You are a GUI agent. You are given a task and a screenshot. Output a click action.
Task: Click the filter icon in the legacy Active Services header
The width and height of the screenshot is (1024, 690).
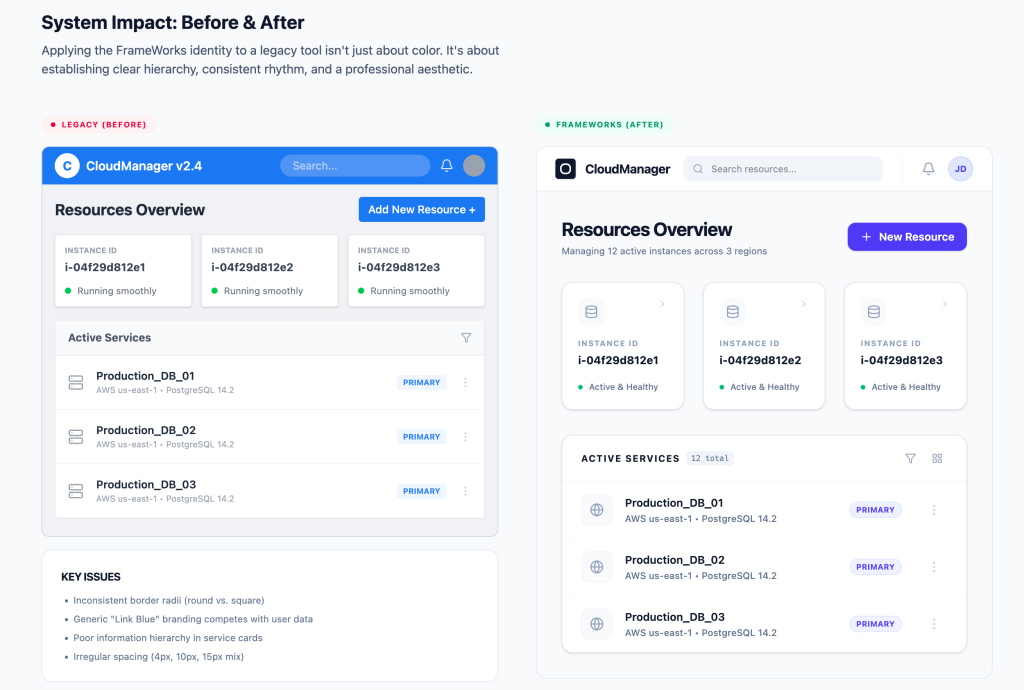pos(466,338)
